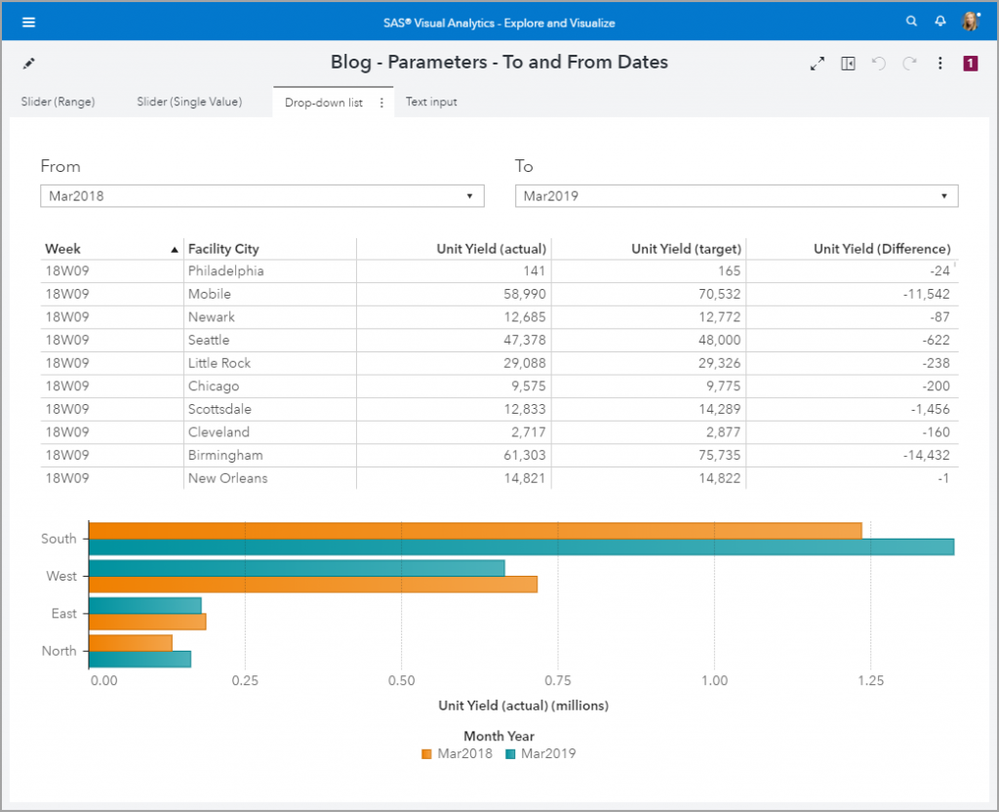Image resolution: width=999 pixels, height=812 pixels.
Task: Expand report to full screen
Action: click(x=817, y=63)
